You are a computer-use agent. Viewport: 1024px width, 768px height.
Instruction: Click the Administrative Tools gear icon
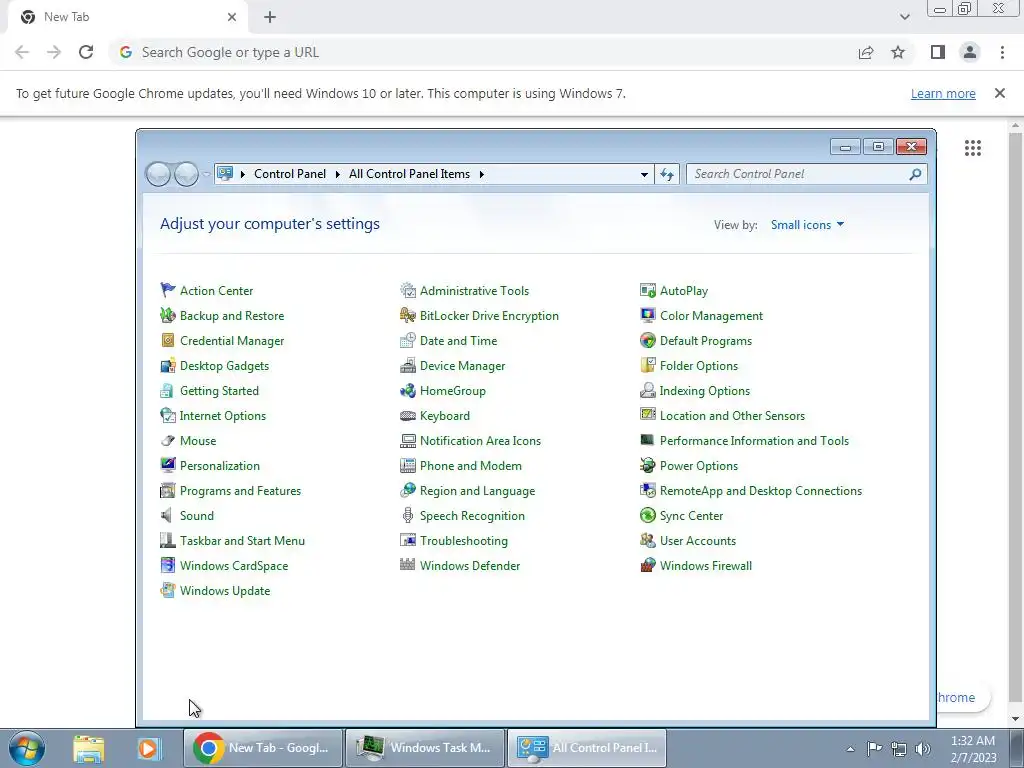pos(408,290)
